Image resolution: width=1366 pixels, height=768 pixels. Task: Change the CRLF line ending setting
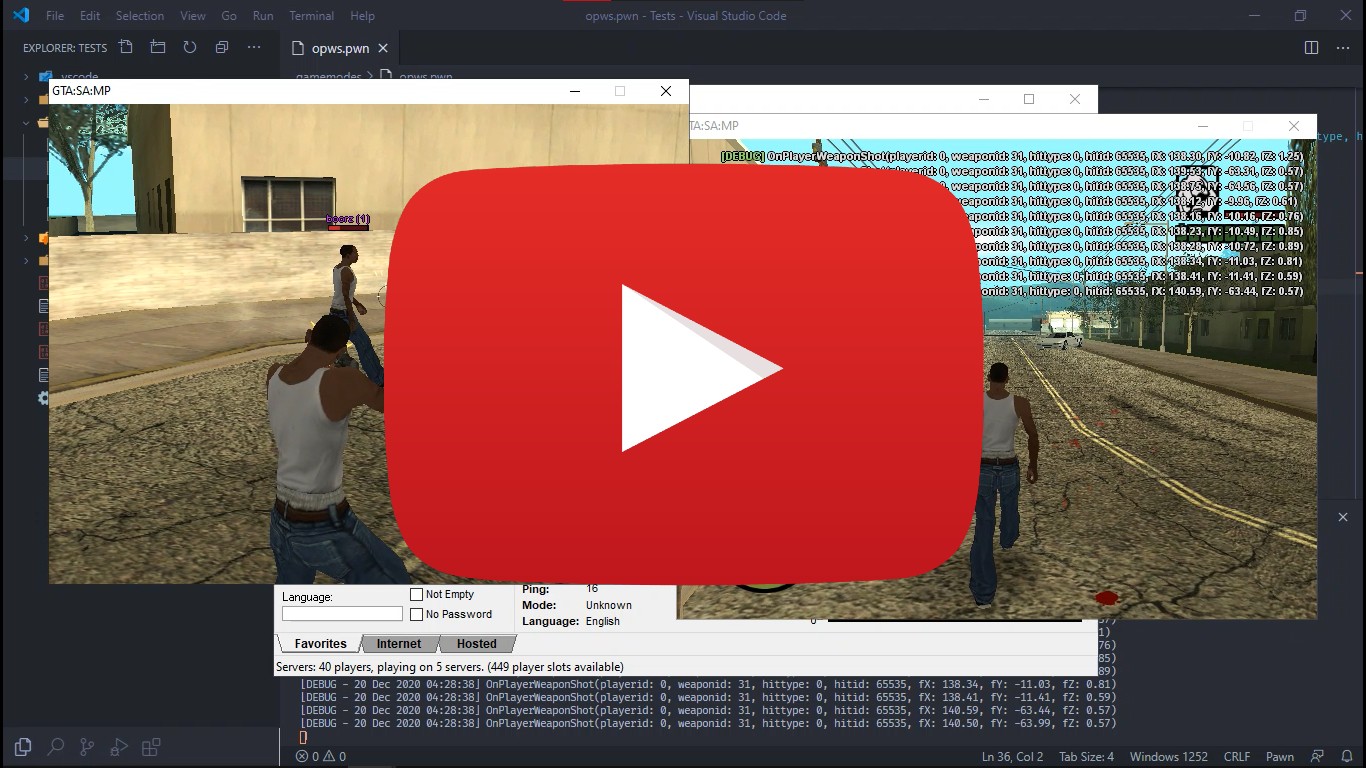point(1236,756)
